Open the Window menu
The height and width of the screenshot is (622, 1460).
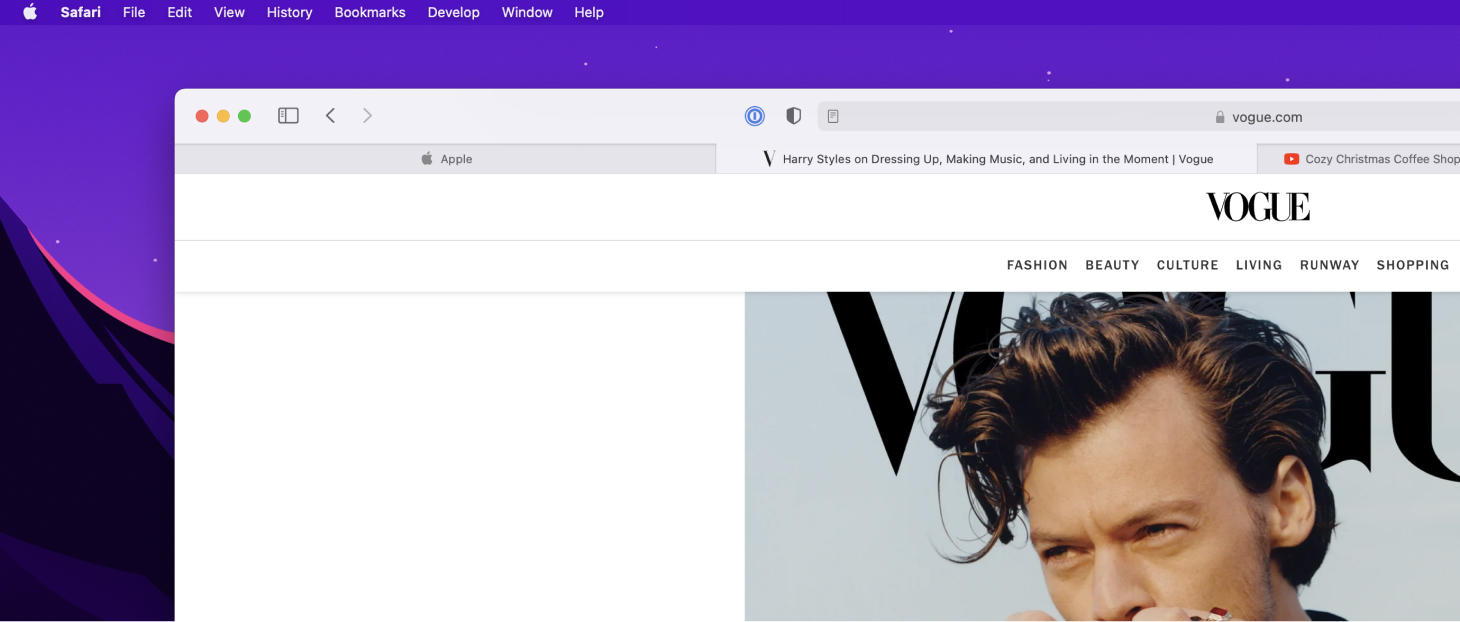(527, 12)
